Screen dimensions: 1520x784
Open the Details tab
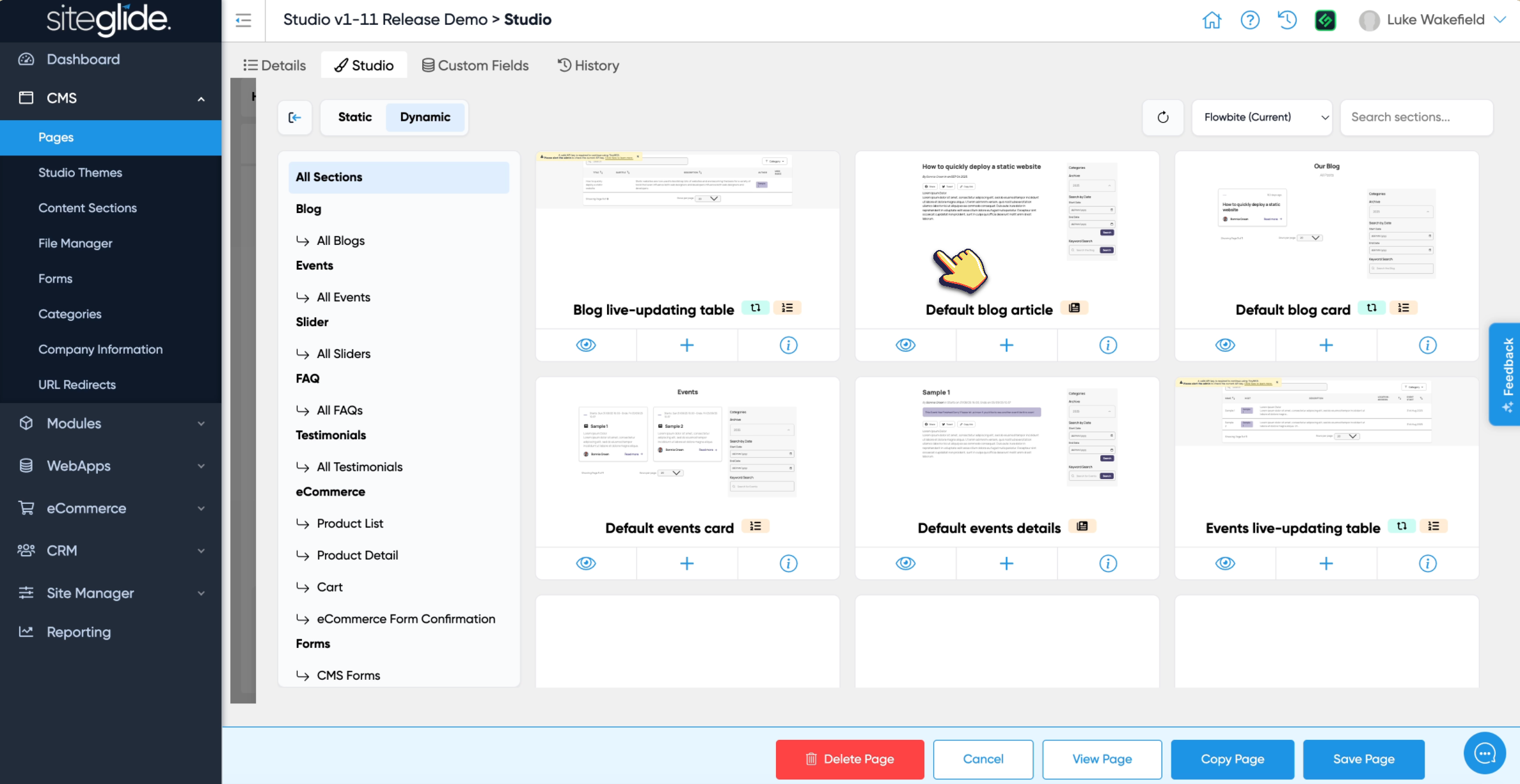pos(274,65)
